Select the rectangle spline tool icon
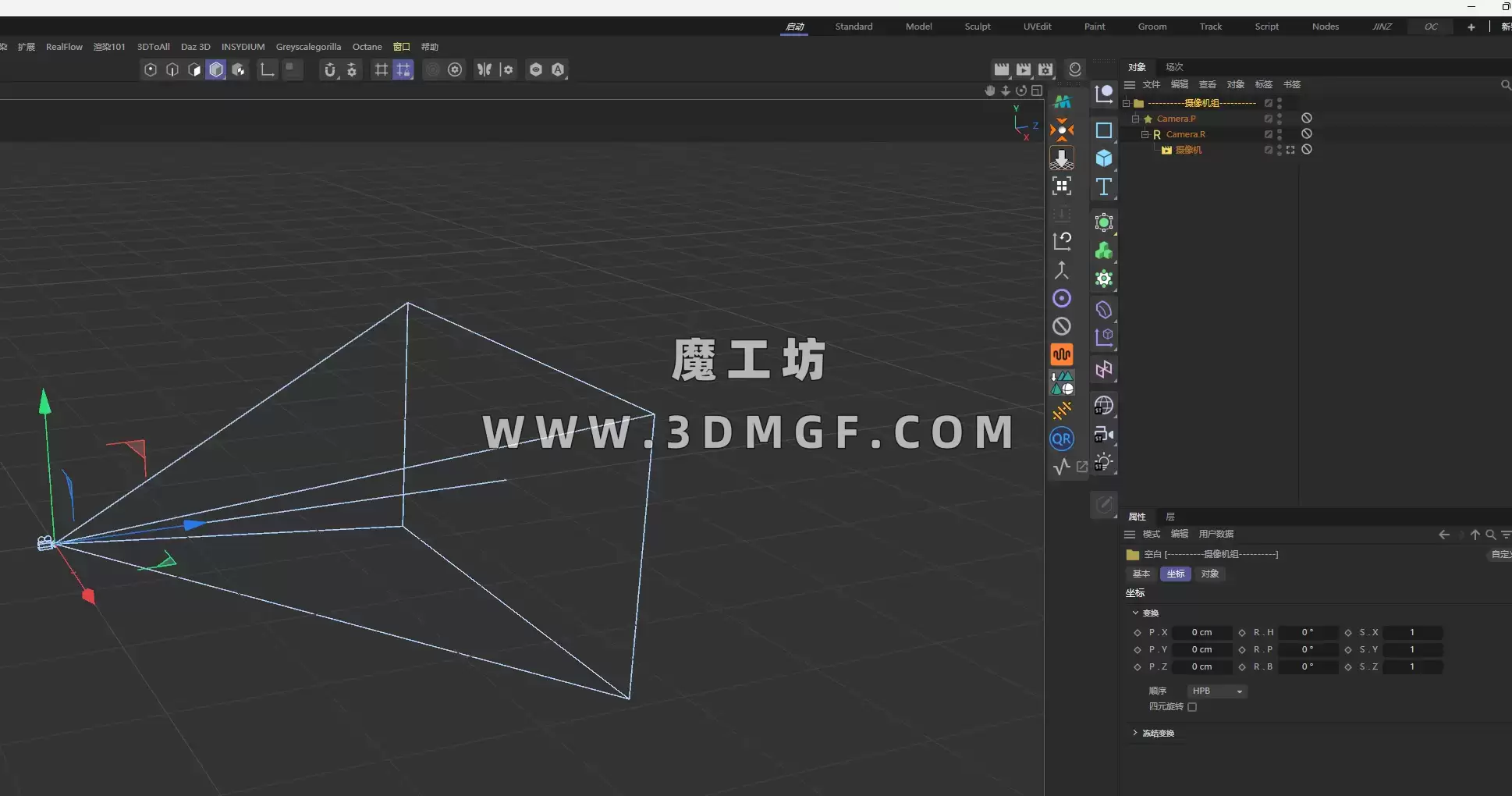This screenshot has width=1512, height=796. [1104, 130]
